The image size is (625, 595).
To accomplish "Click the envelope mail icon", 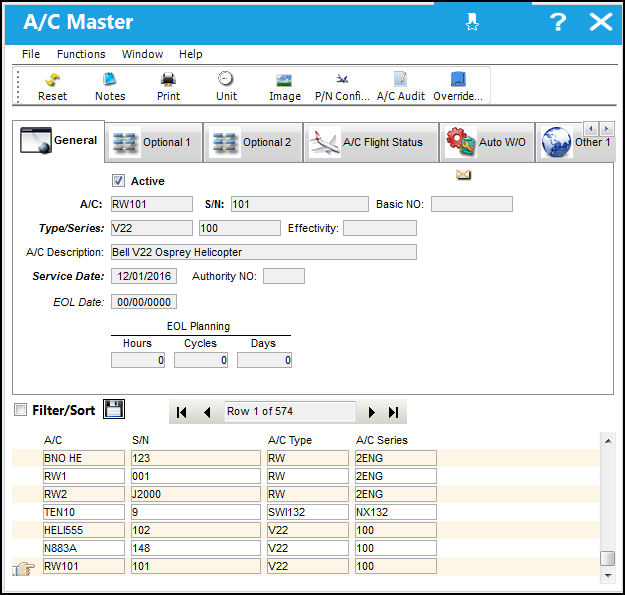I will coord(463,175).
